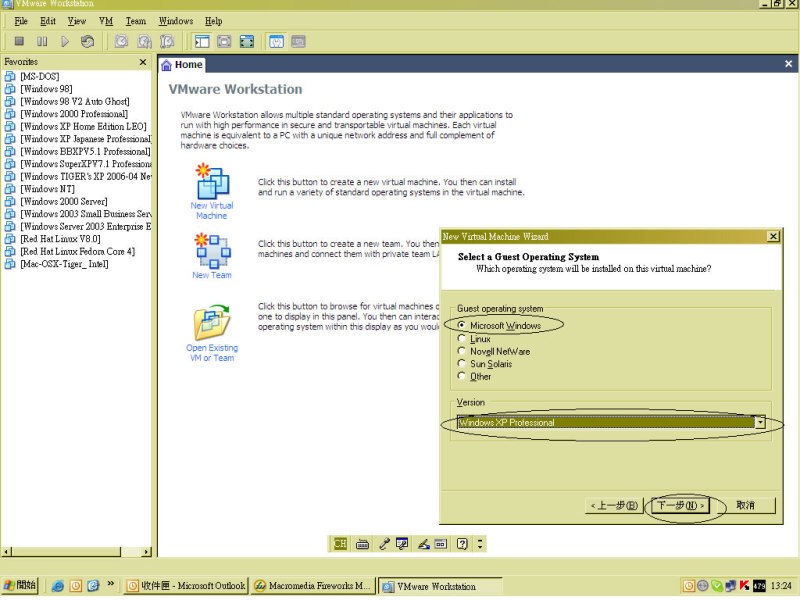Select [Mac-OSX-Tiger_ Intel] favorite
Viewport: 800px width, 600px height.
[x=64, y=264]
